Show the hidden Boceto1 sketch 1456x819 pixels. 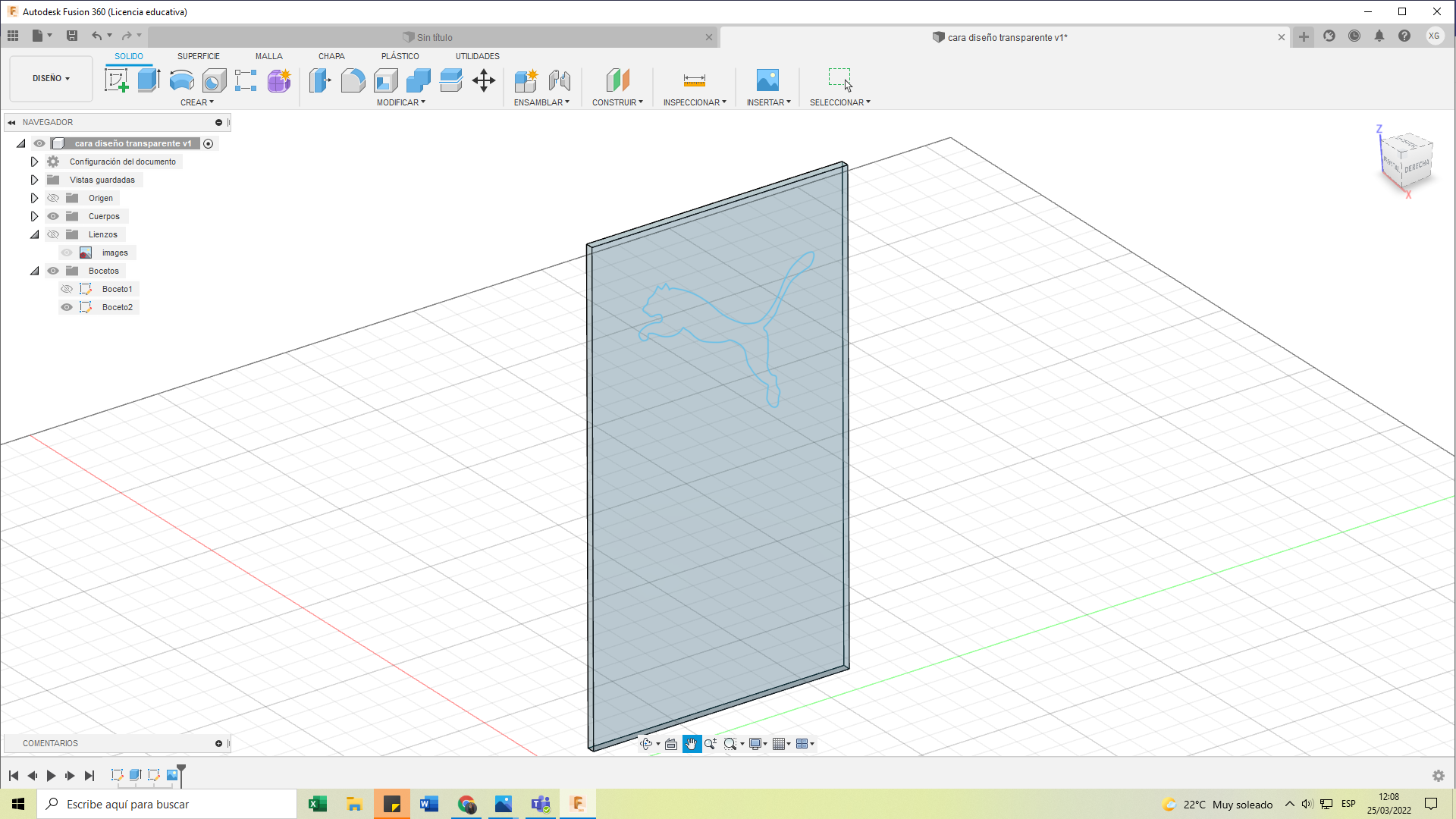pyautogui.click(x=67, y=289)
